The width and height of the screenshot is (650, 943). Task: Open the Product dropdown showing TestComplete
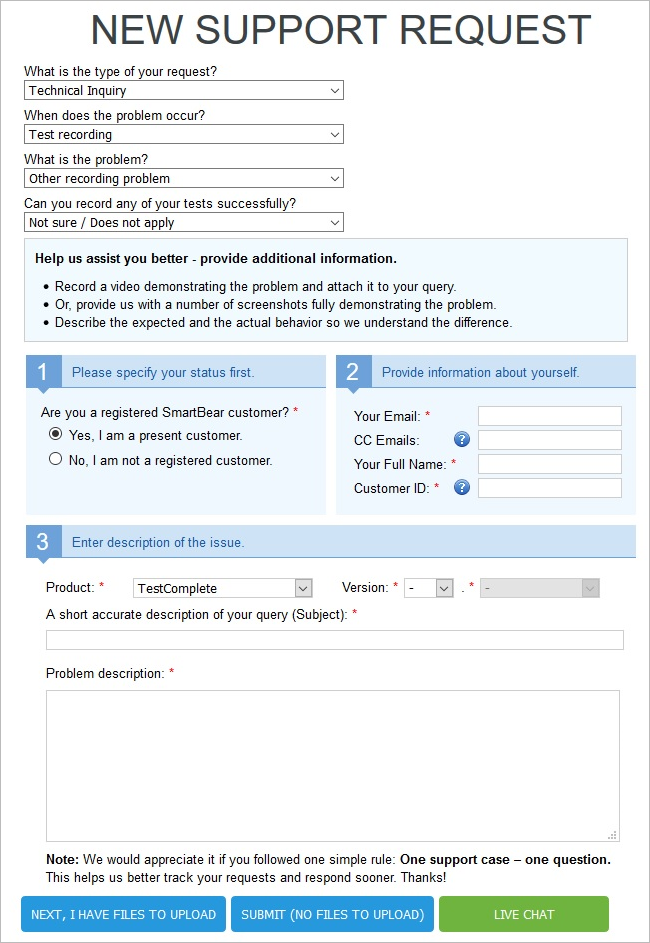[222, 588]
